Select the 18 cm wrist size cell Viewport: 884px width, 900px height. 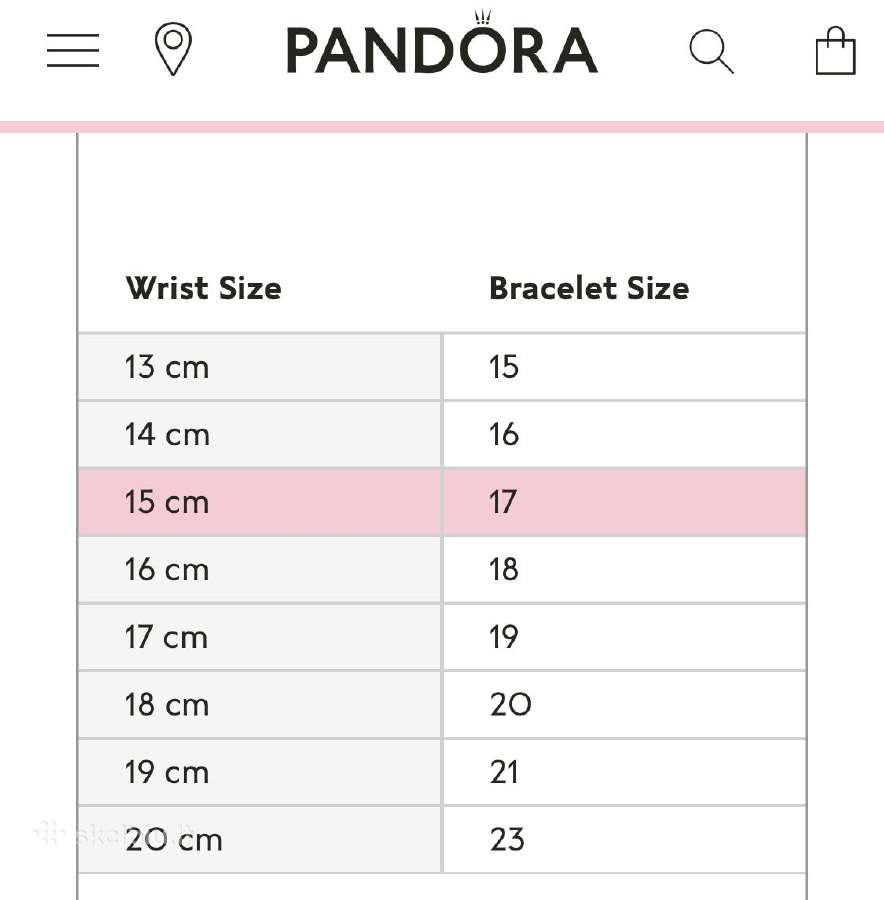tap(259, 705)
